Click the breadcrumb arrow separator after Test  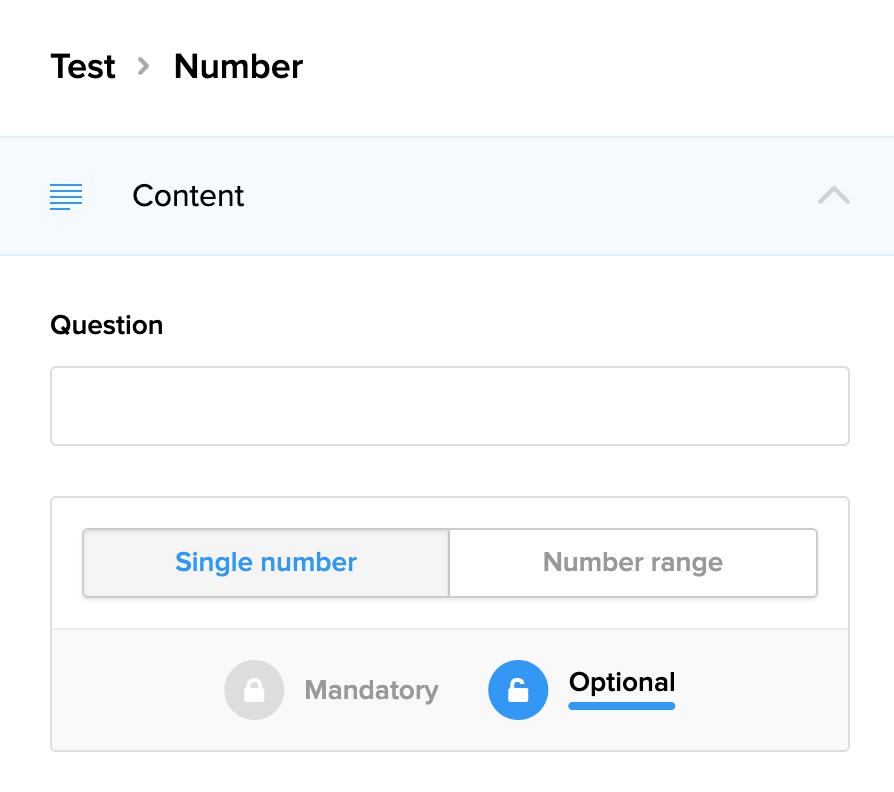[x=144, y=67]
